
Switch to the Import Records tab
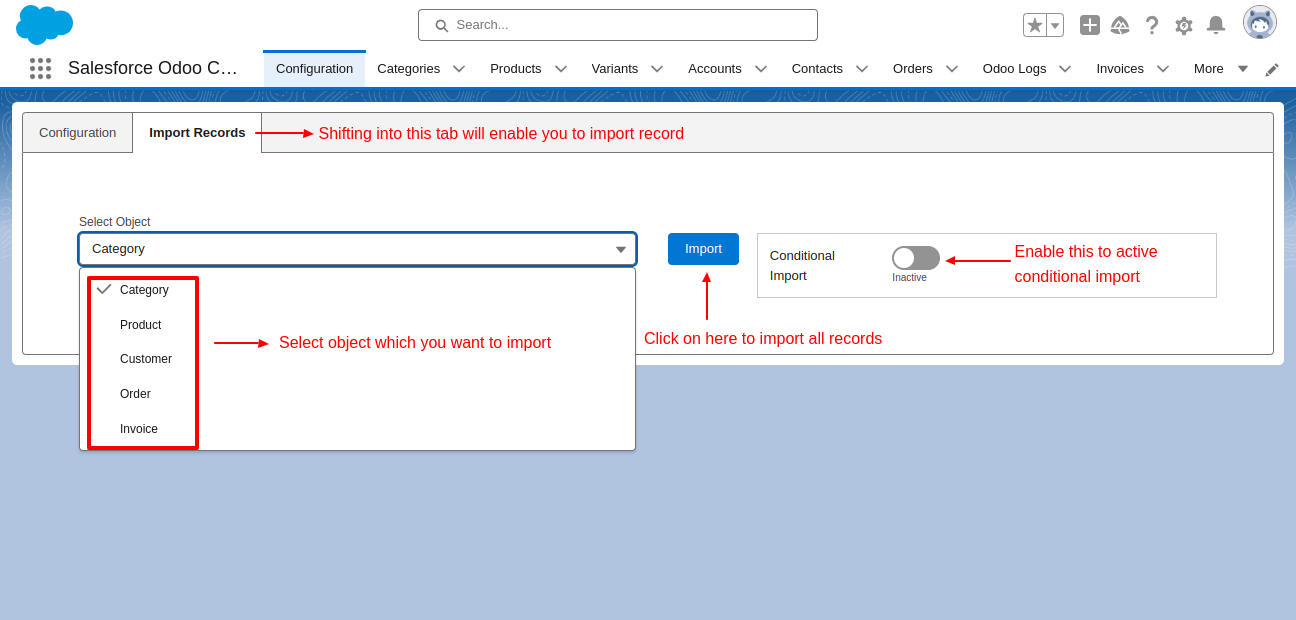tap(196, 132)
